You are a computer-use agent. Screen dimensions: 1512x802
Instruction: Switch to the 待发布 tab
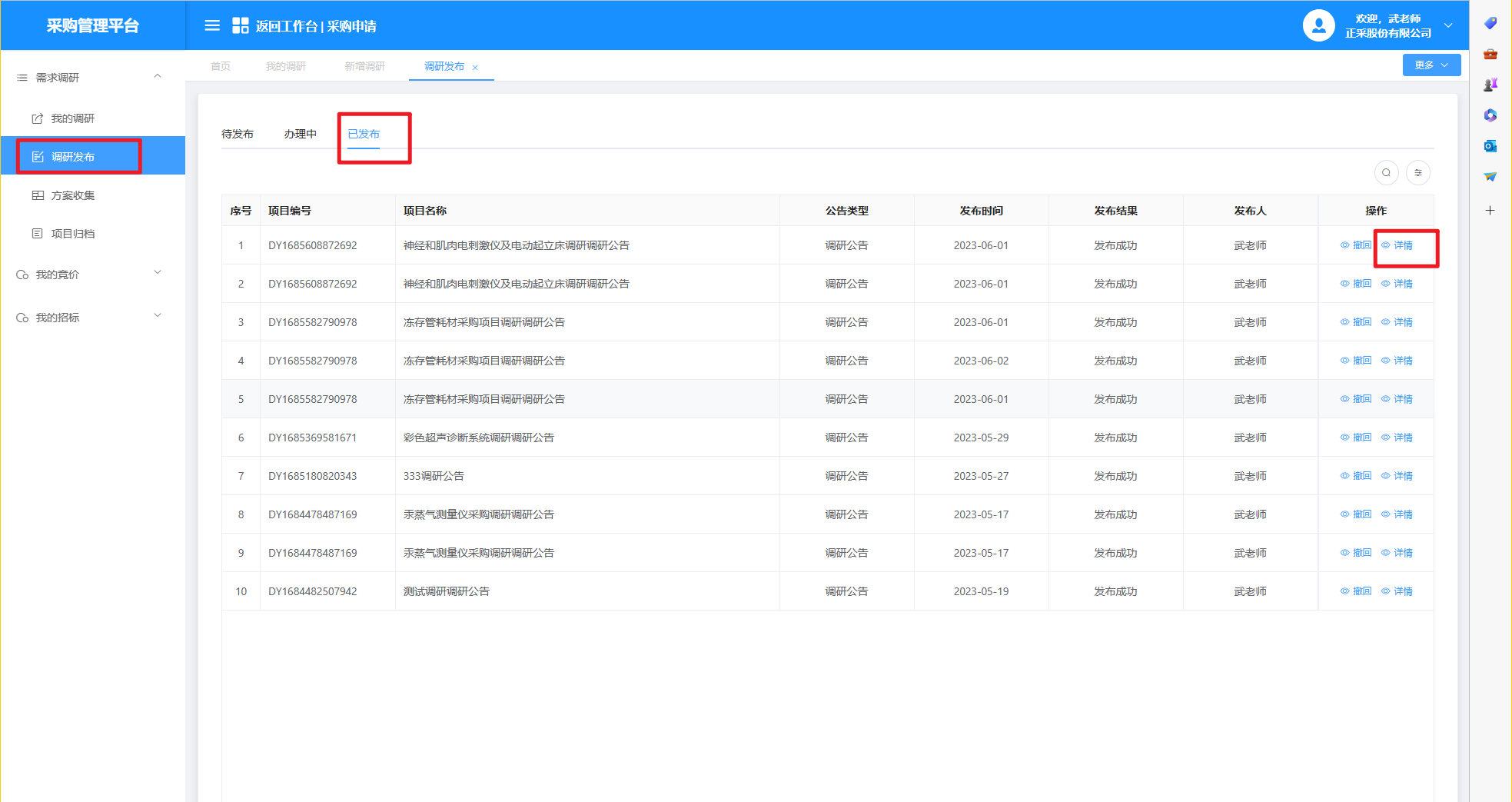coord(238,134)
